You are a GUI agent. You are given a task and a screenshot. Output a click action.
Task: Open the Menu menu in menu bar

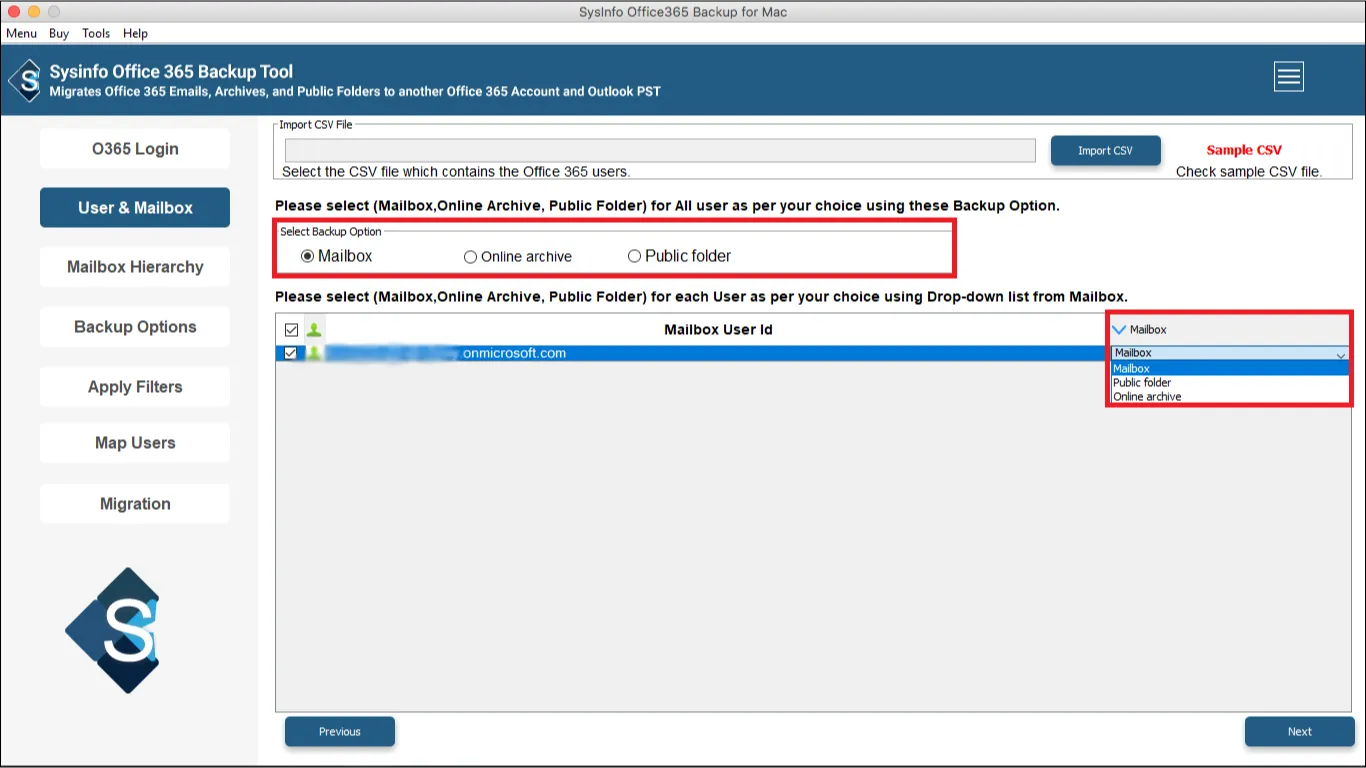click(x=22, y=33)
